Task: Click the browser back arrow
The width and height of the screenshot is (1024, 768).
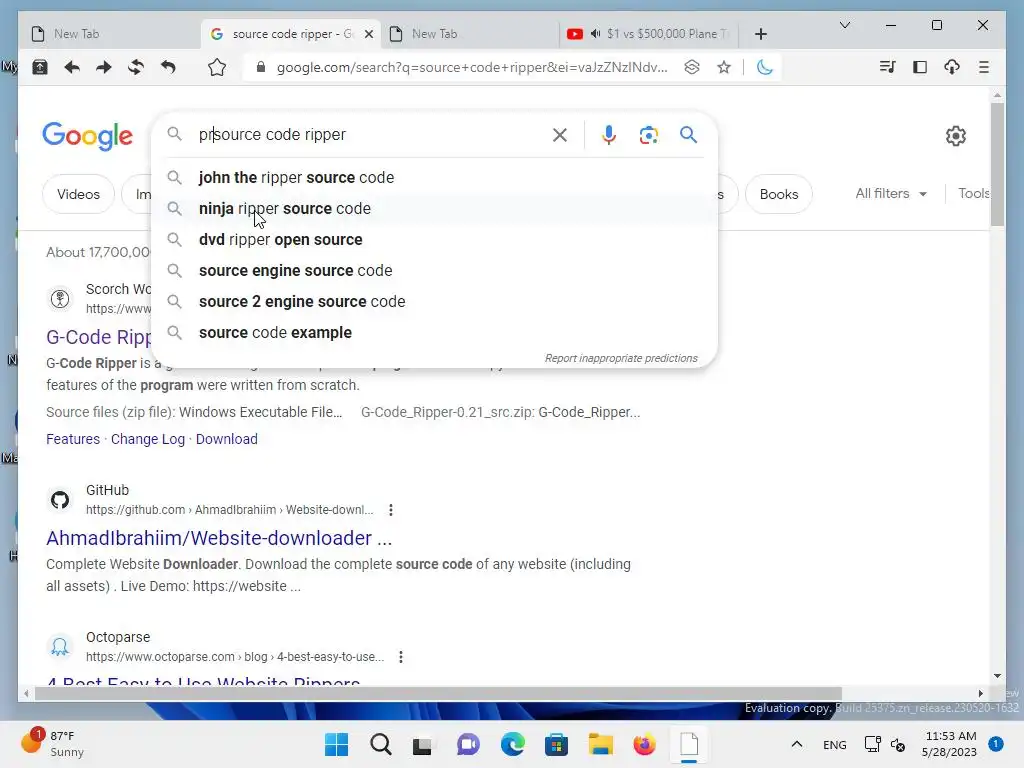Action: [x=72, y=67]
